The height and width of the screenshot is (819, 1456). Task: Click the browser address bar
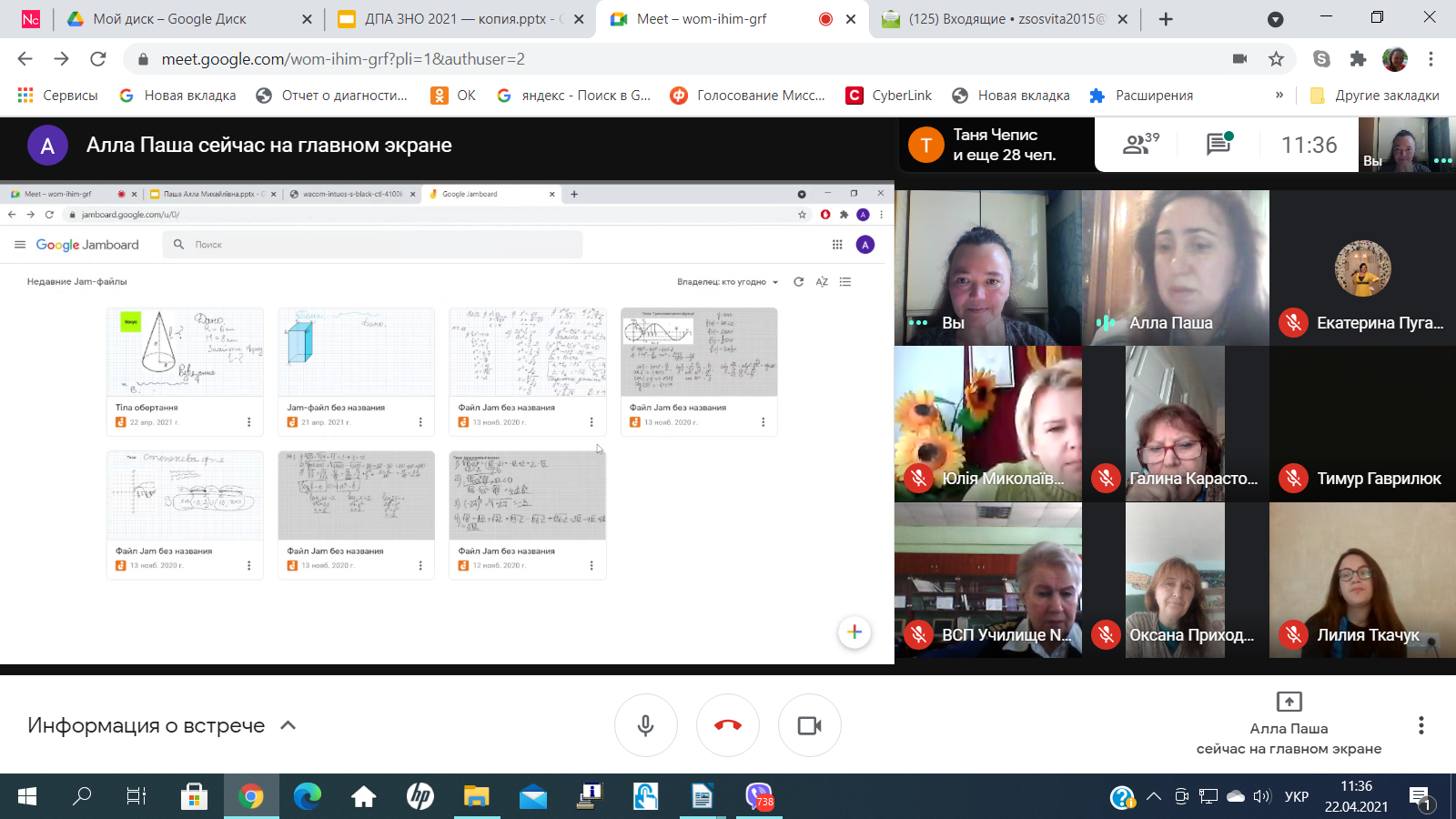point(637,59)
